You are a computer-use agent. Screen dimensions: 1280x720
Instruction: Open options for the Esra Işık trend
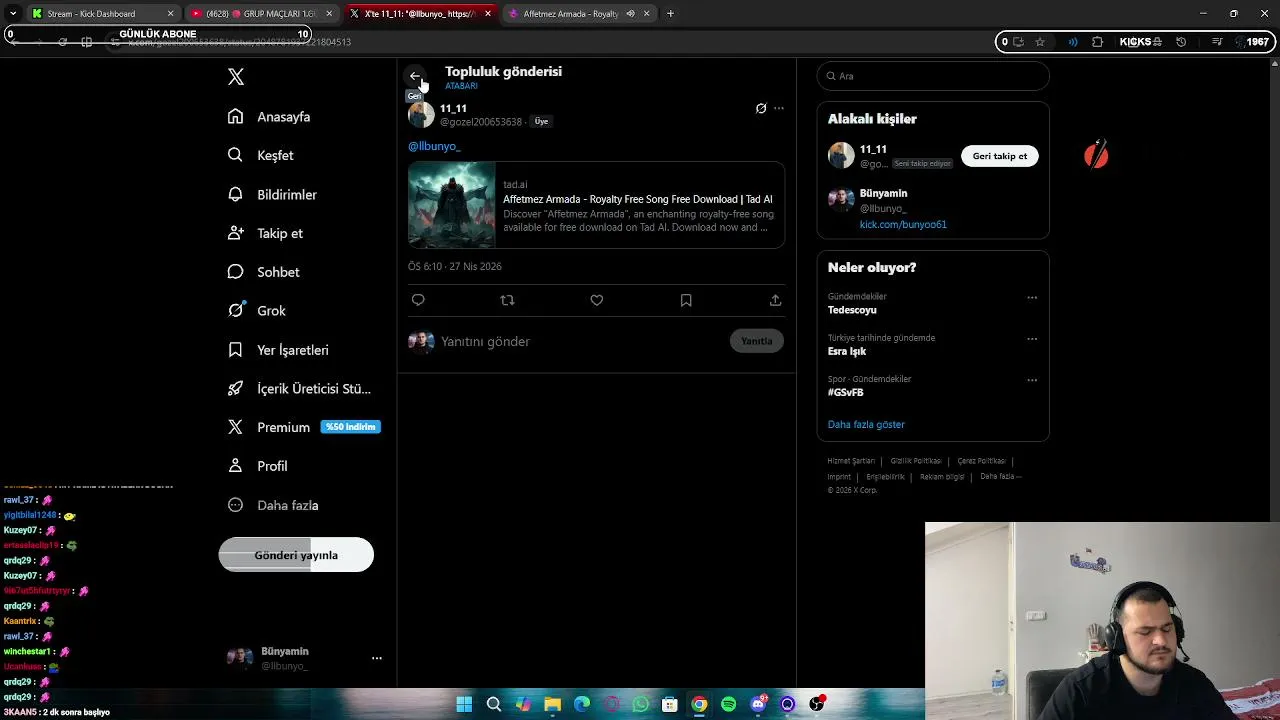pyautogui.click(x=1032, y=339)
